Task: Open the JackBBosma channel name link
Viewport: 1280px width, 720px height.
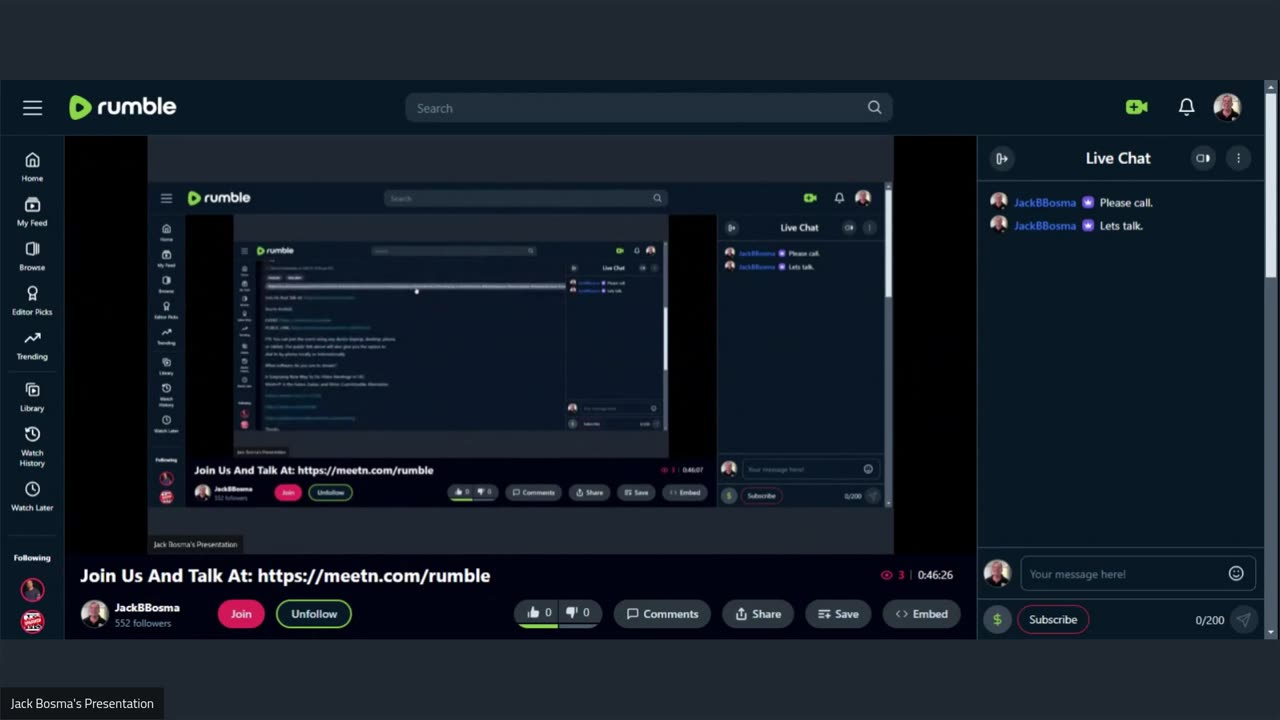Action: click(x=147, y=607)
